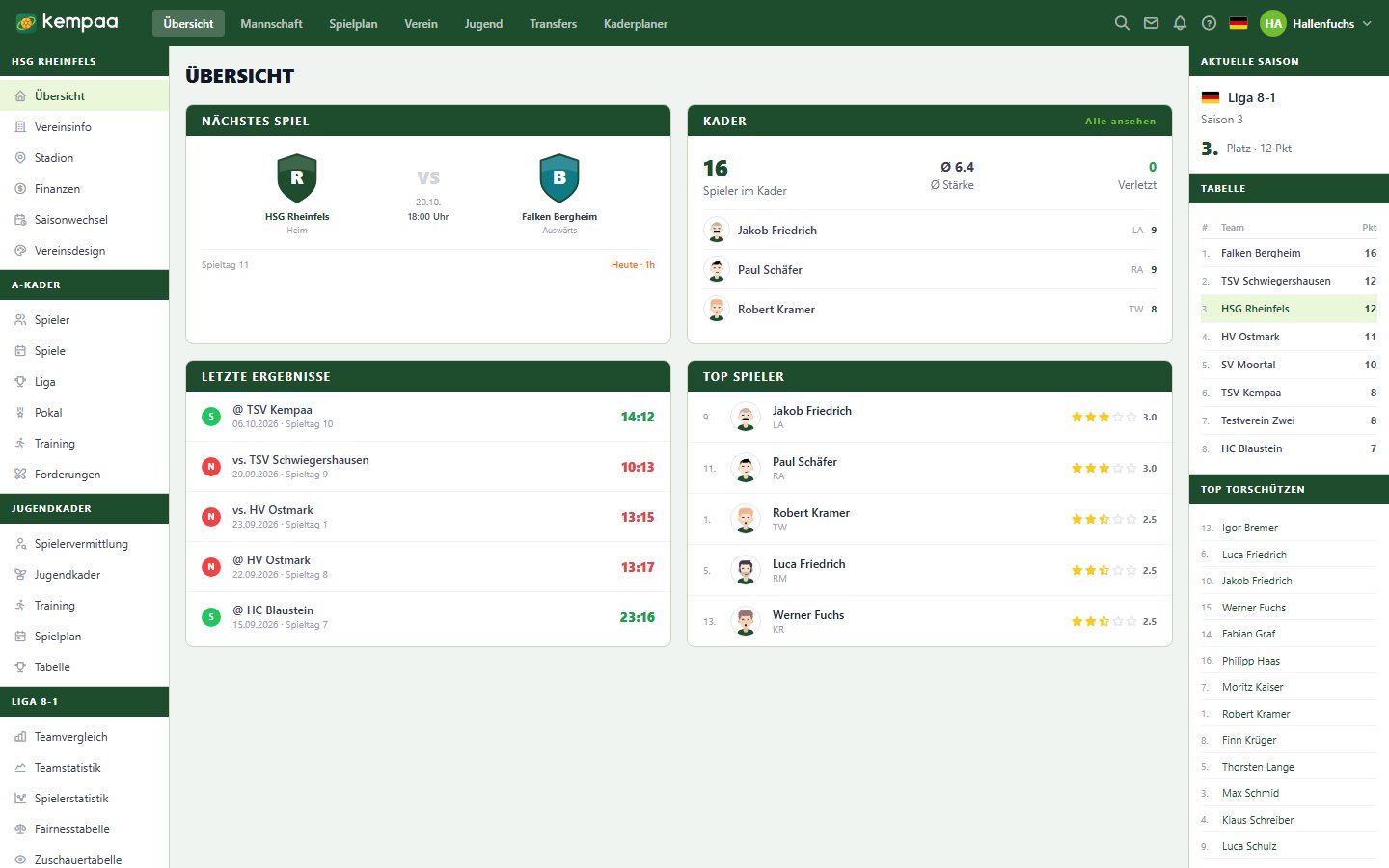Open Spielervermittlung in the sidebar
This screenshot has width=1389, height=868.
pos(84,544)
